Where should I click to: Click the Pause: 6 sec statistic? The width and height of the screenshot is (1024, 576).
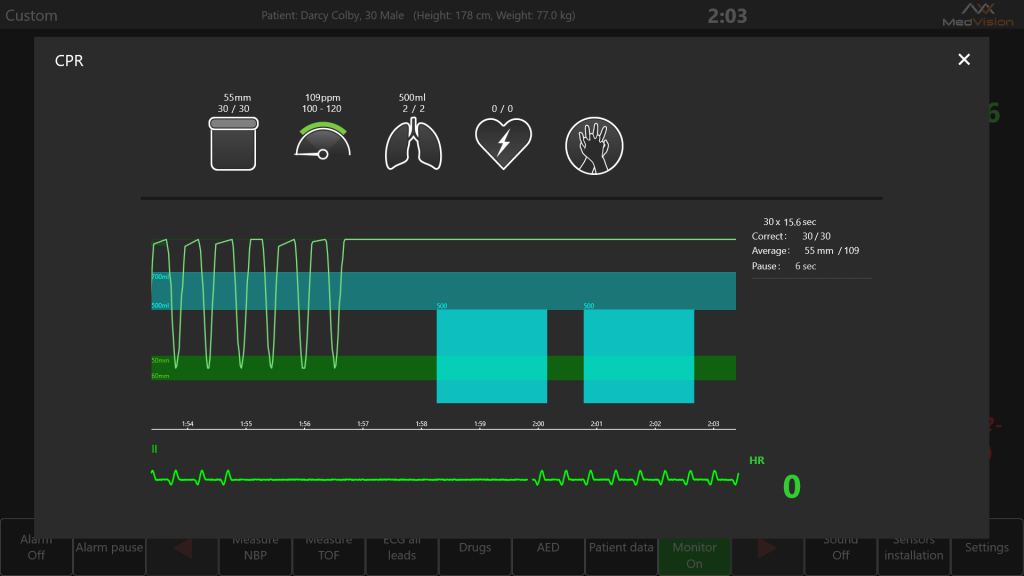pyautogui.click(x=784, y=266)
